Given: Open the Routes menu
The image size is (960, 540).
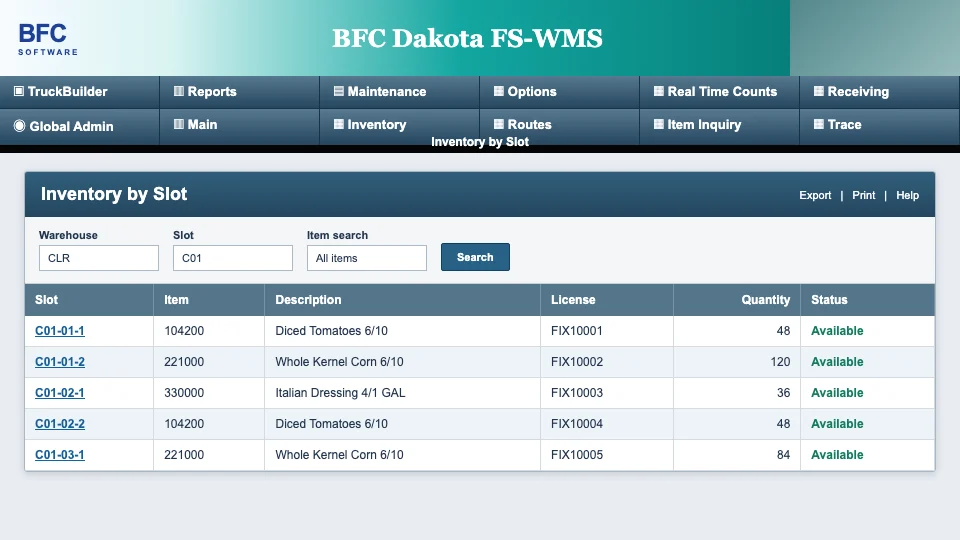Looking at the screenshot, I should (560, 125).
